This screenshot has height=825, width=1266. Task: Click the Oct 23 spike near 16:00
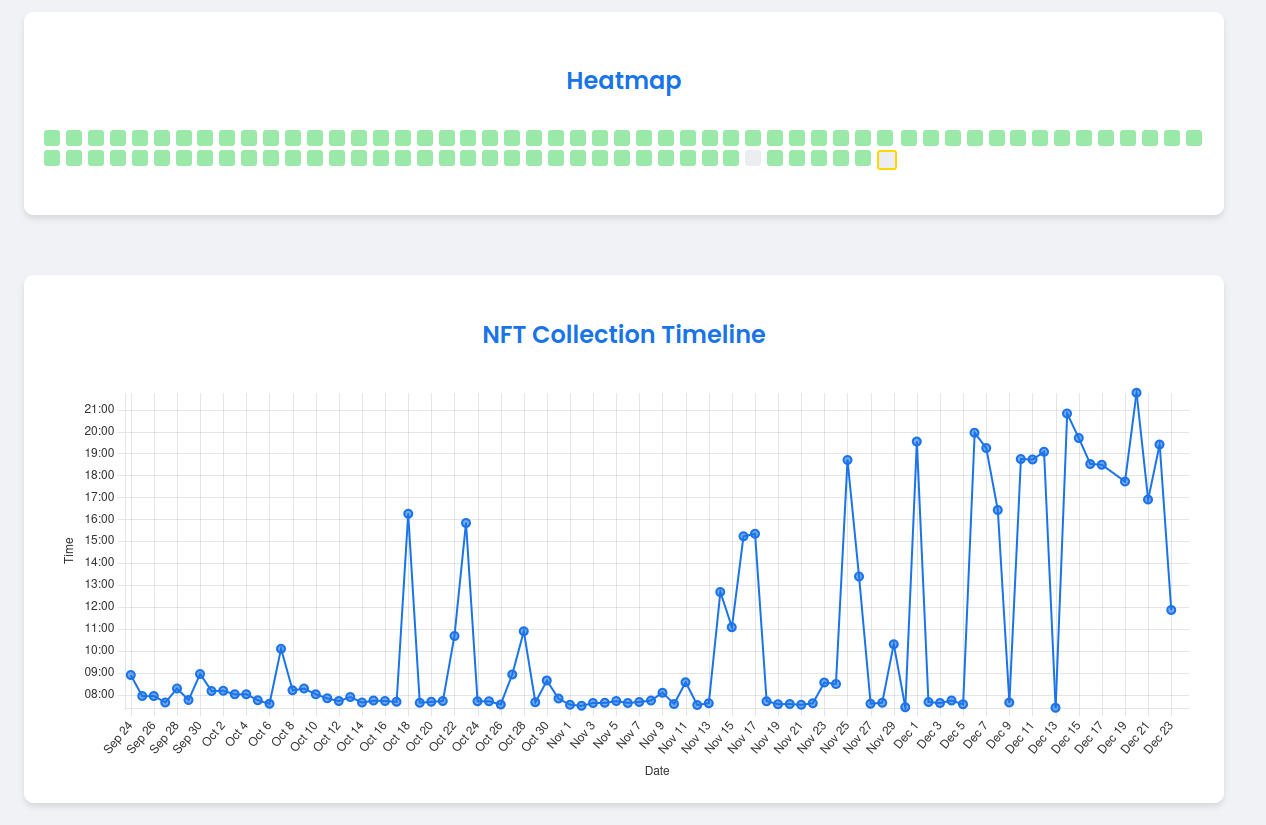pyautogui.click(x=466, y=523)
